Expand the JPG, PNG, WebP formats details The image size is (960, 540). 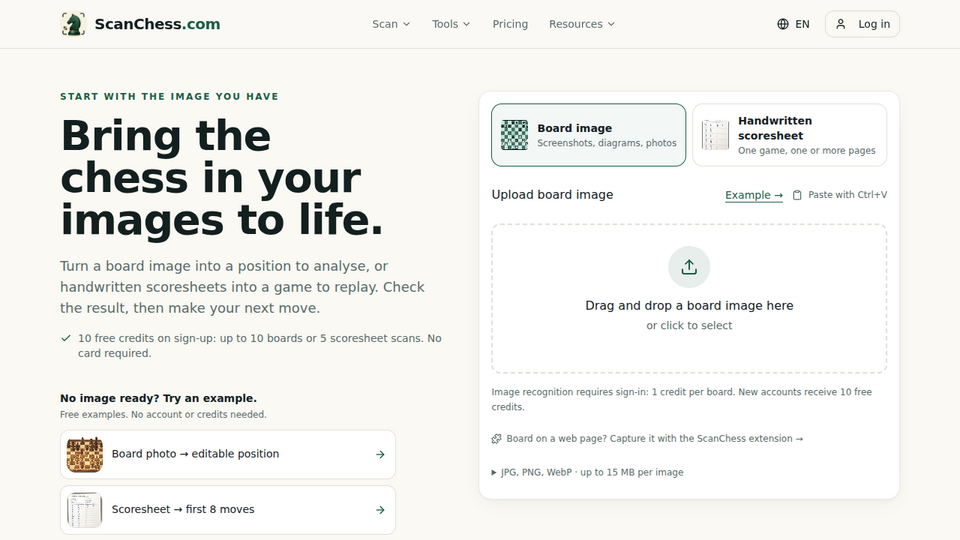(588, 472)
